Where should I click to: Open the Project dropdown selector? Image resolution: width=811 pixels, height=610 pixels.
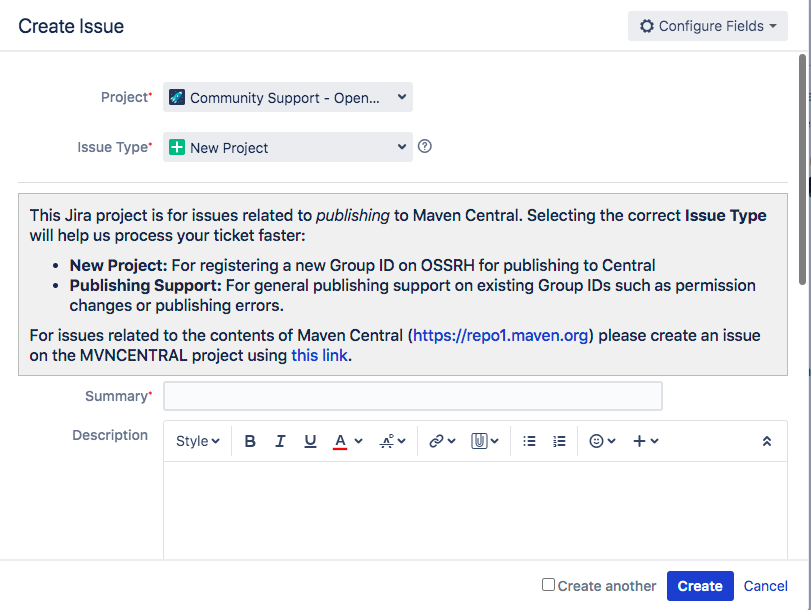point(288,97)
